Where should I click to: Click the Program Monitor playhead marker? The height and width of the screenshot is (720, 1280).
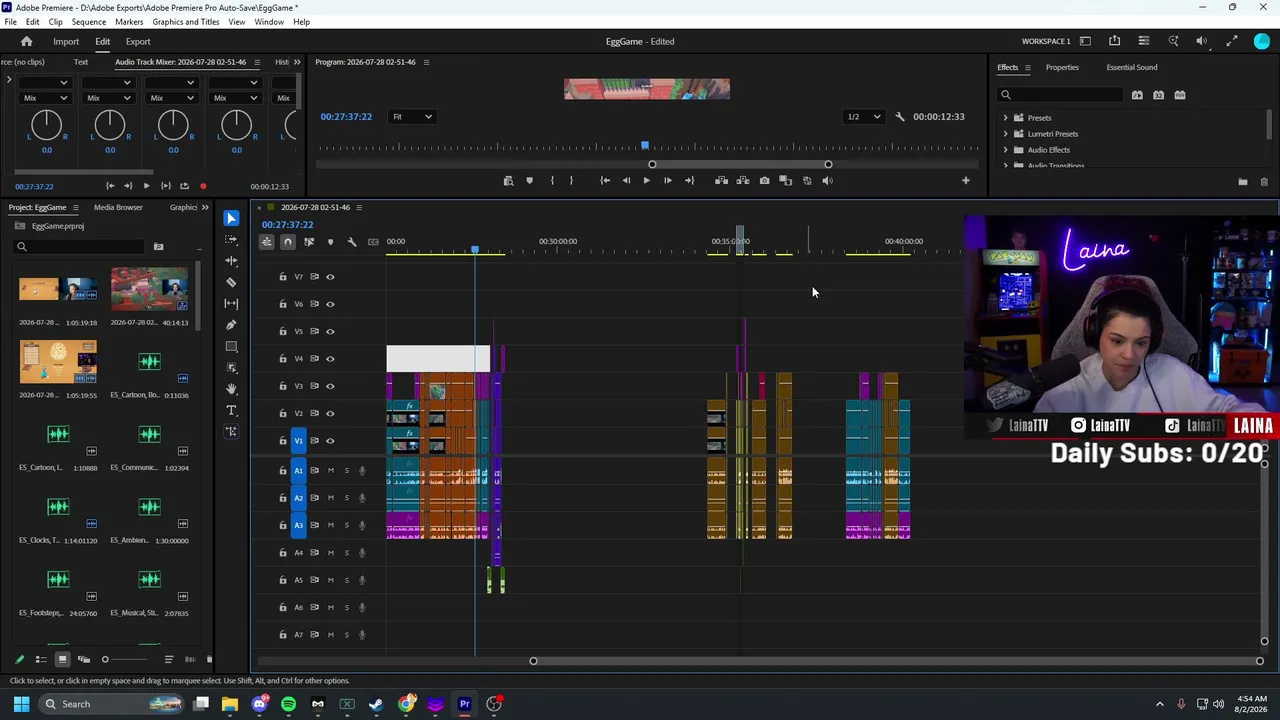click(645, 147)
